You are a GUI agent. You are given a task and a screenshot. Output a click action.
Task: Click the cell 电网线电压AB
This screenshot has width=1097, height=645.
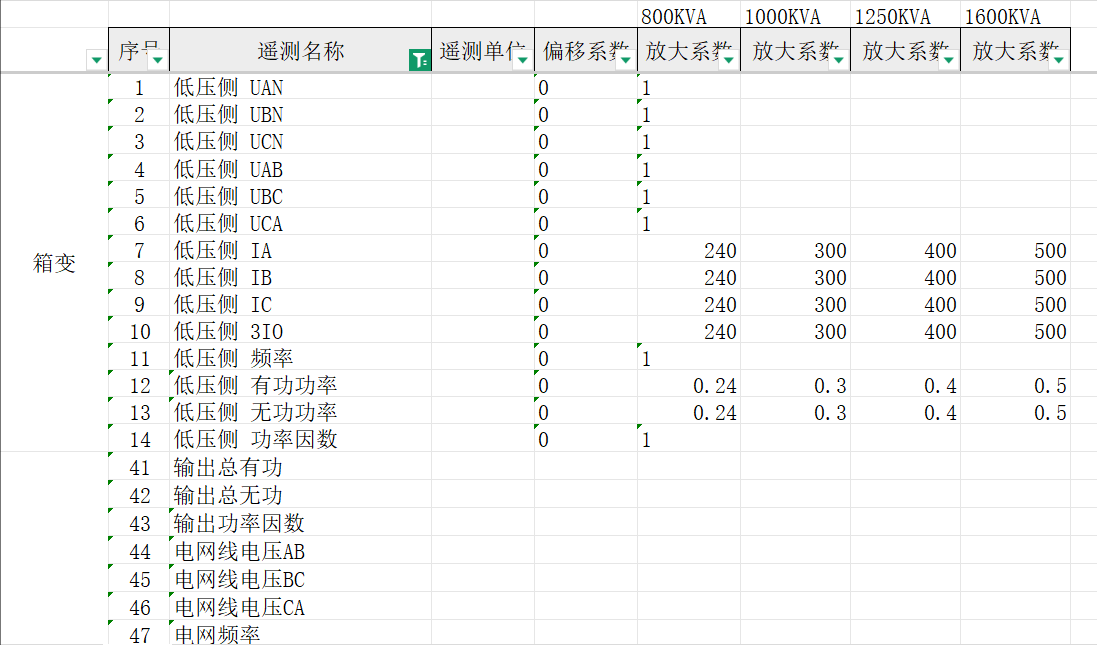coord(300,551)
